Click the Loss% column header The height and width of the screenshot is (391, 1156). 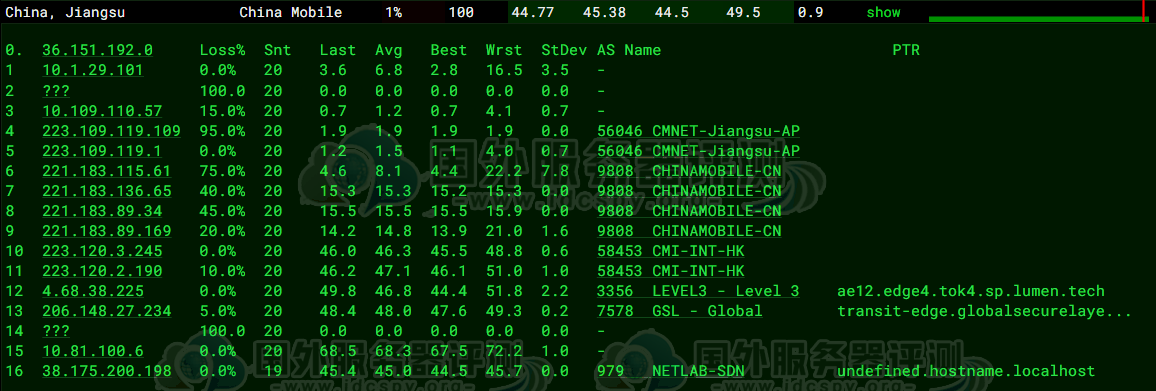coord(222,50)
